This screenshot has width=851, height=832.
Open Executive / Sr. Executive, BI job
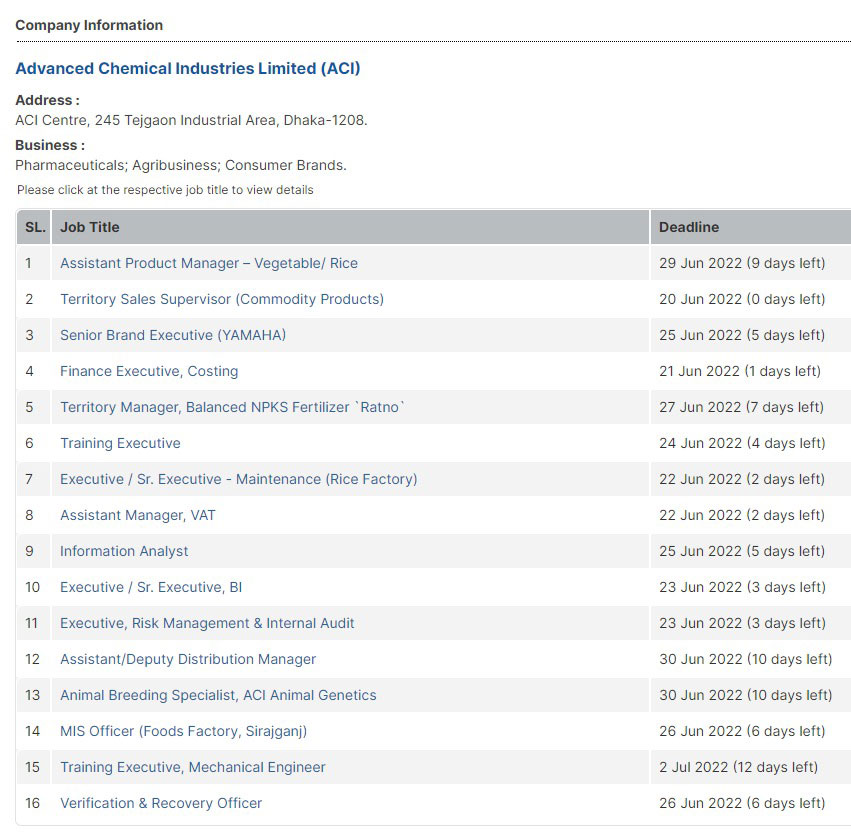151,587
